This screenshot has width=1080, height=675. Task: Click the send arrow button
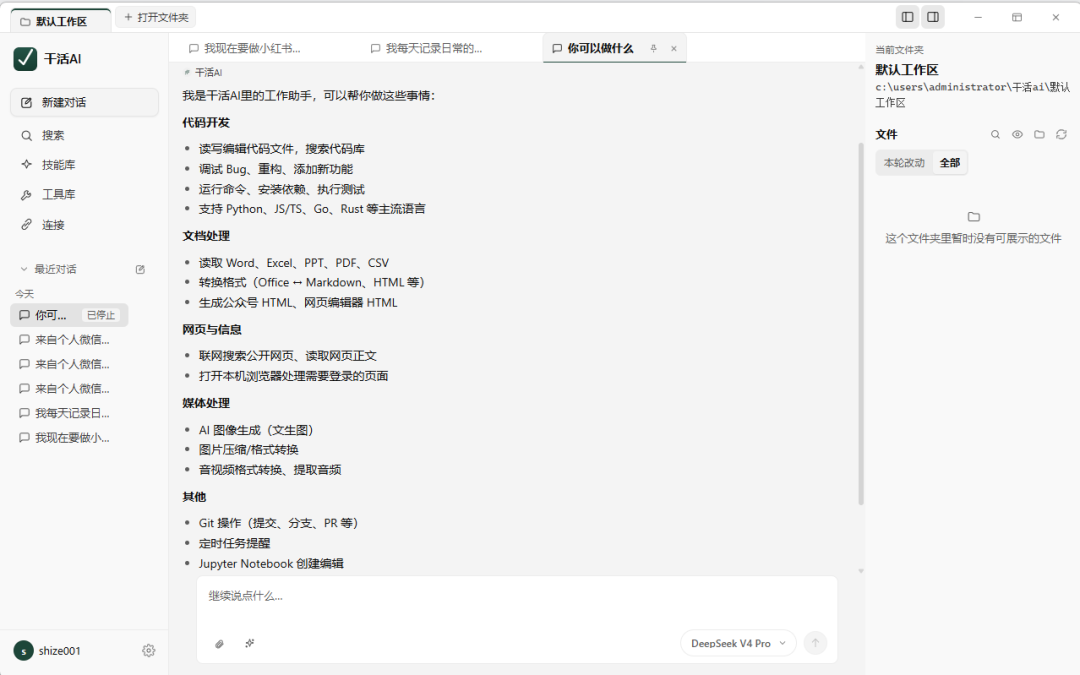point(816,643)
